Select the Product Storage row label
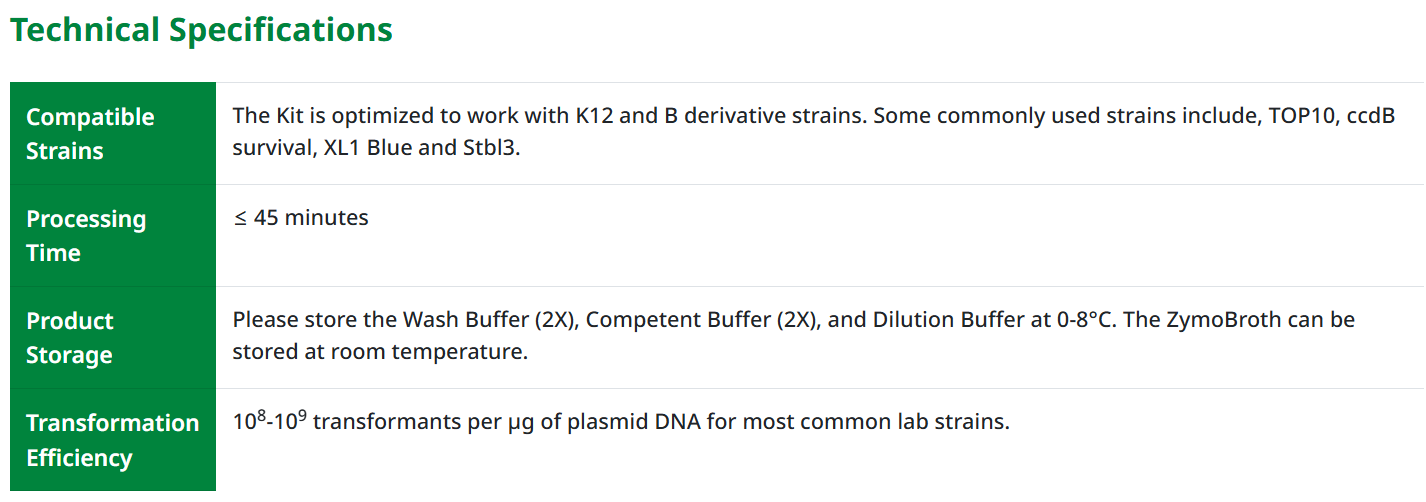The width and height of the screenshot is (1426, 502). pos(70,338)
